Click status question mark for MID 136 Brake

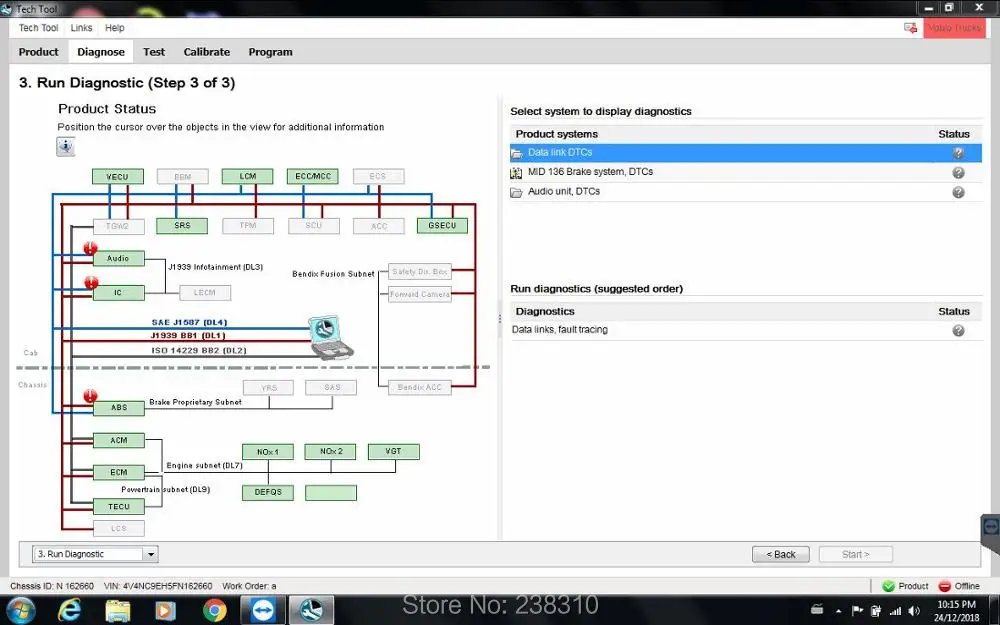[958, 173]
